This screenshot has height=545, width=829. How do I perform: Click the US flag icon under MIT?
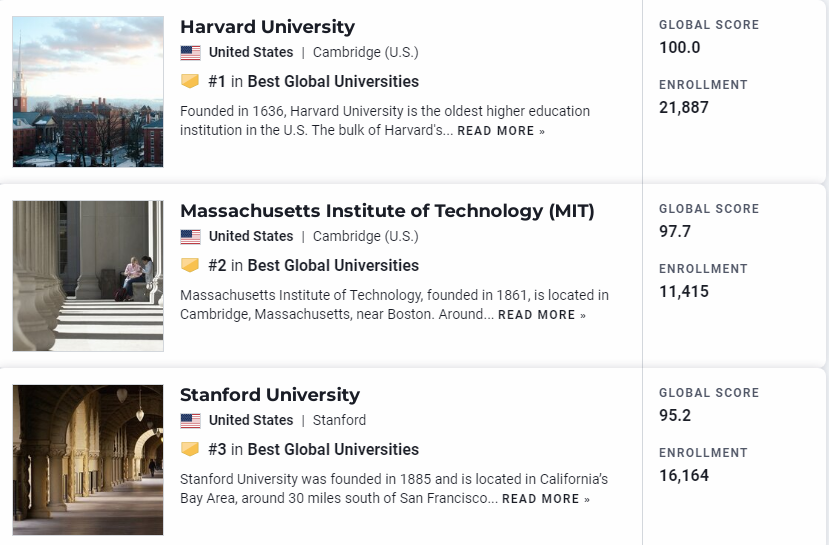click(x=190, y=237)
